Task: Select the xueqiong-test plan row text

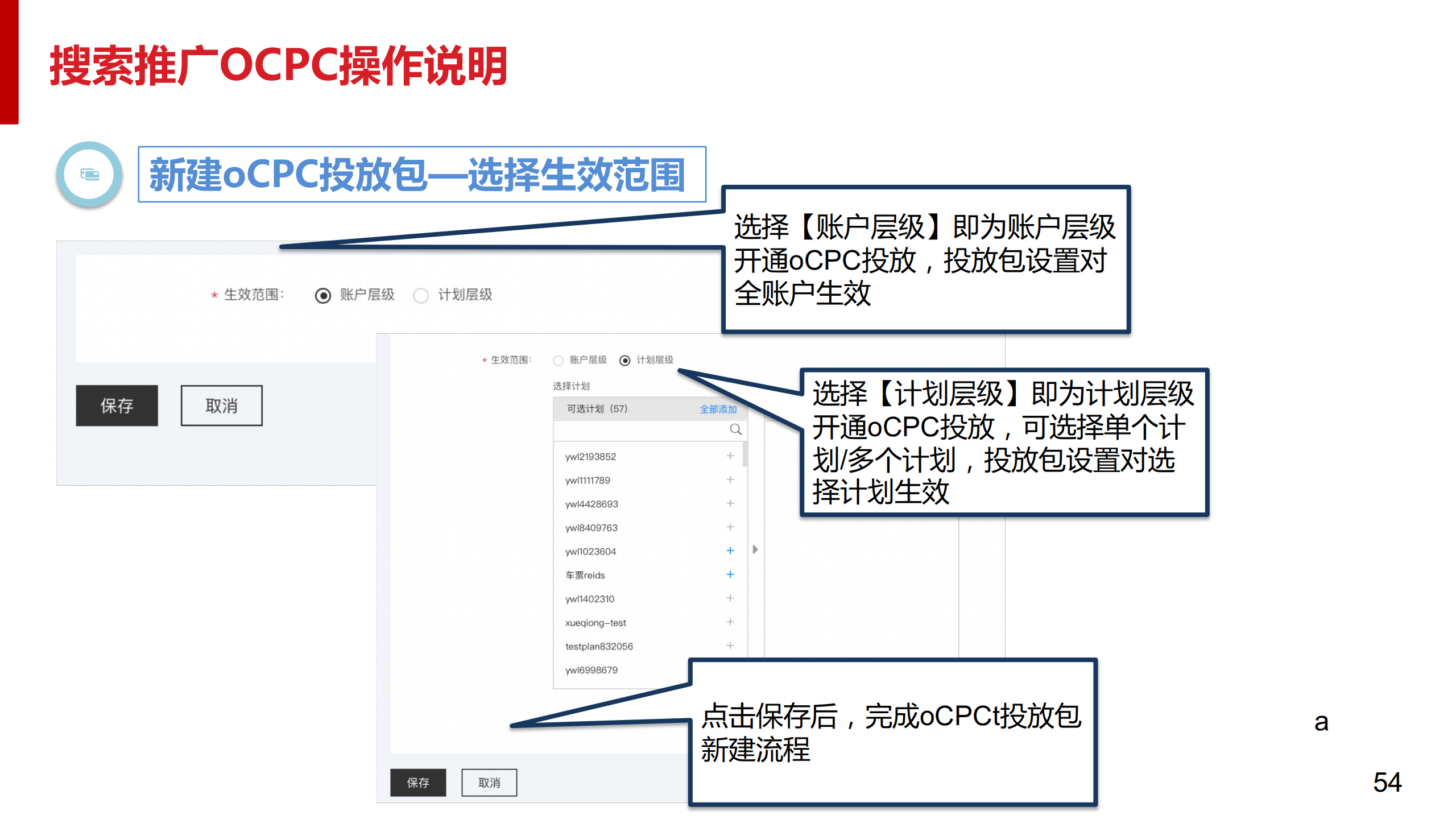Action: click(595, 623)
